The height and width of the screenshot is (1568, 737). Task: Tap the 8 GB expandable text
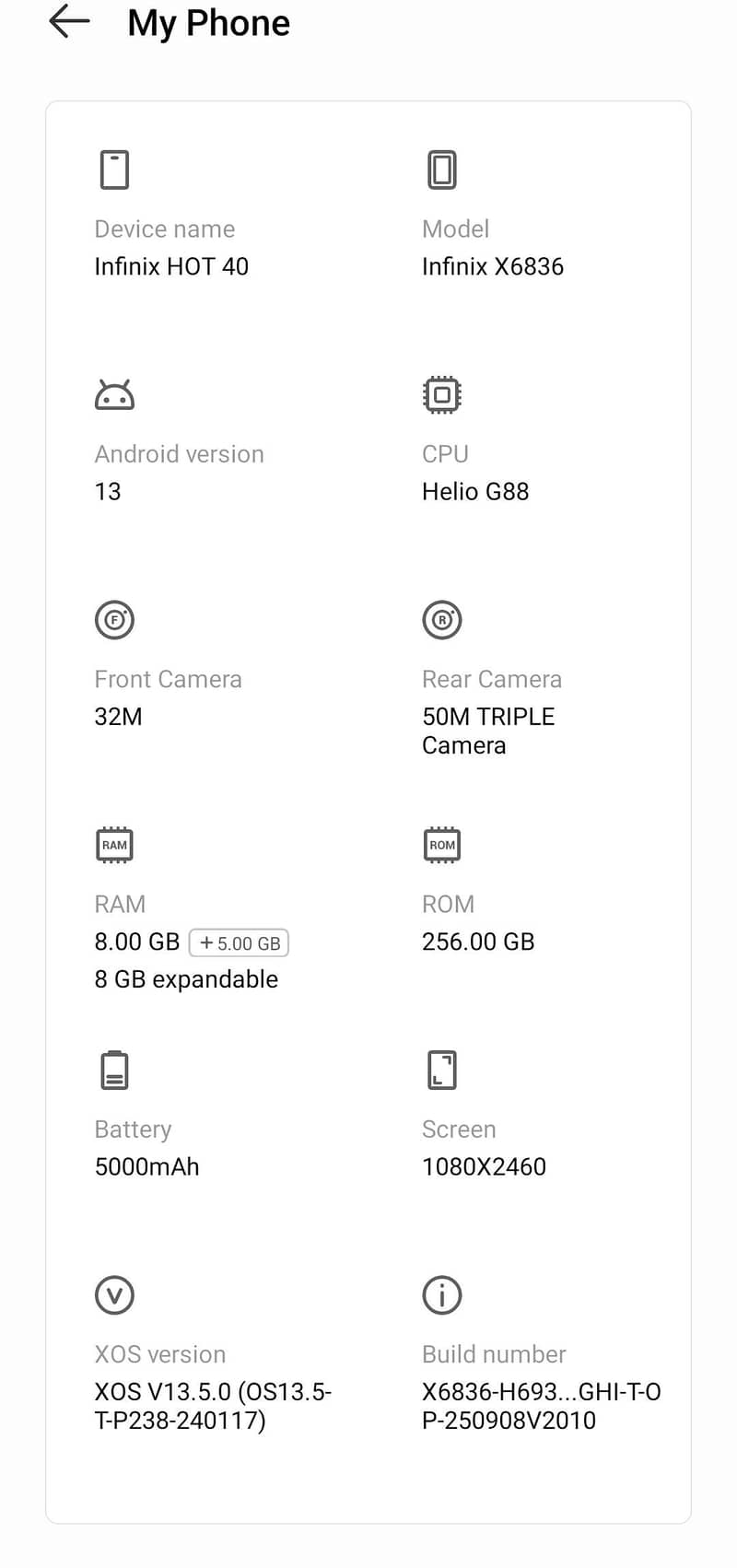point(186,979)
